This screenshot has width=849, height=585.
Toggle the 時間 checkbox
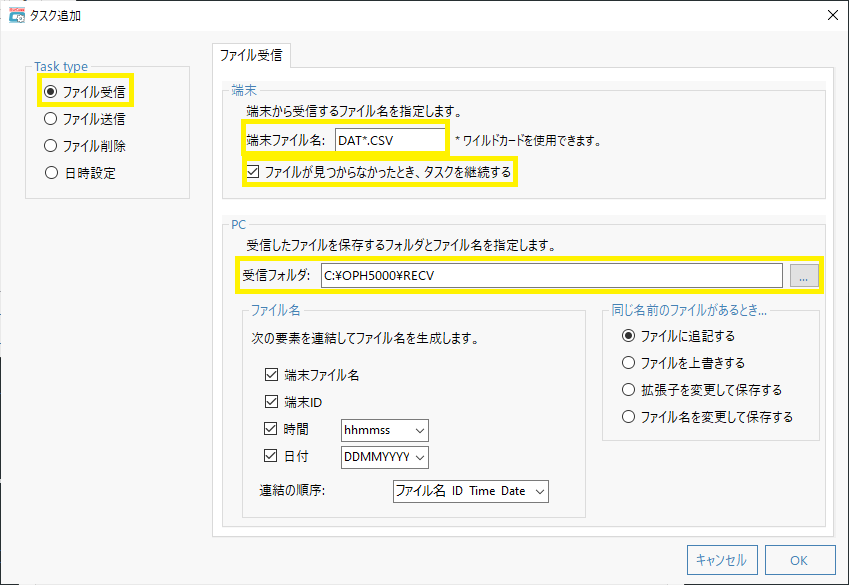(x=270, y=428)
